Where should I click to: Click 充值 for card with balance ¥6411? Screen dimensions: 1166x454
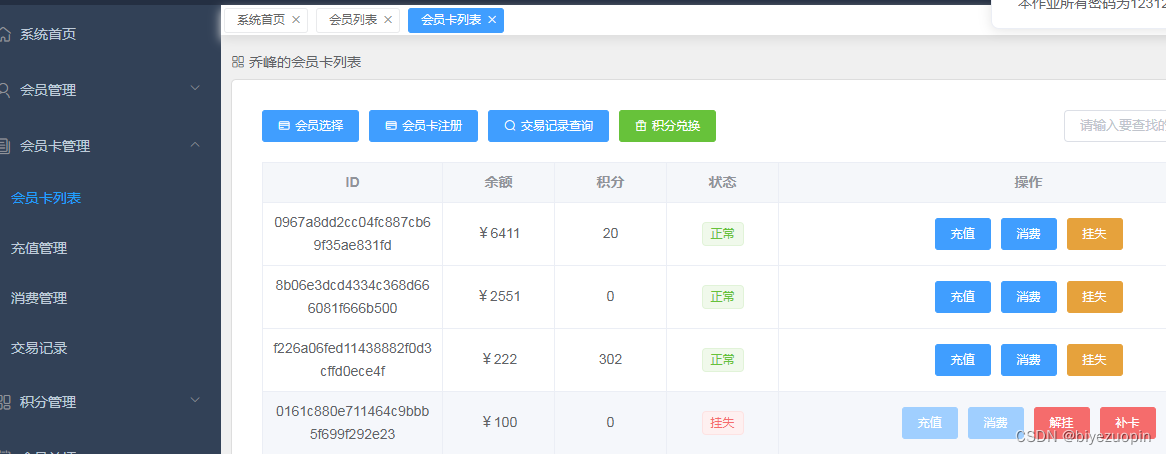point(962,234)
